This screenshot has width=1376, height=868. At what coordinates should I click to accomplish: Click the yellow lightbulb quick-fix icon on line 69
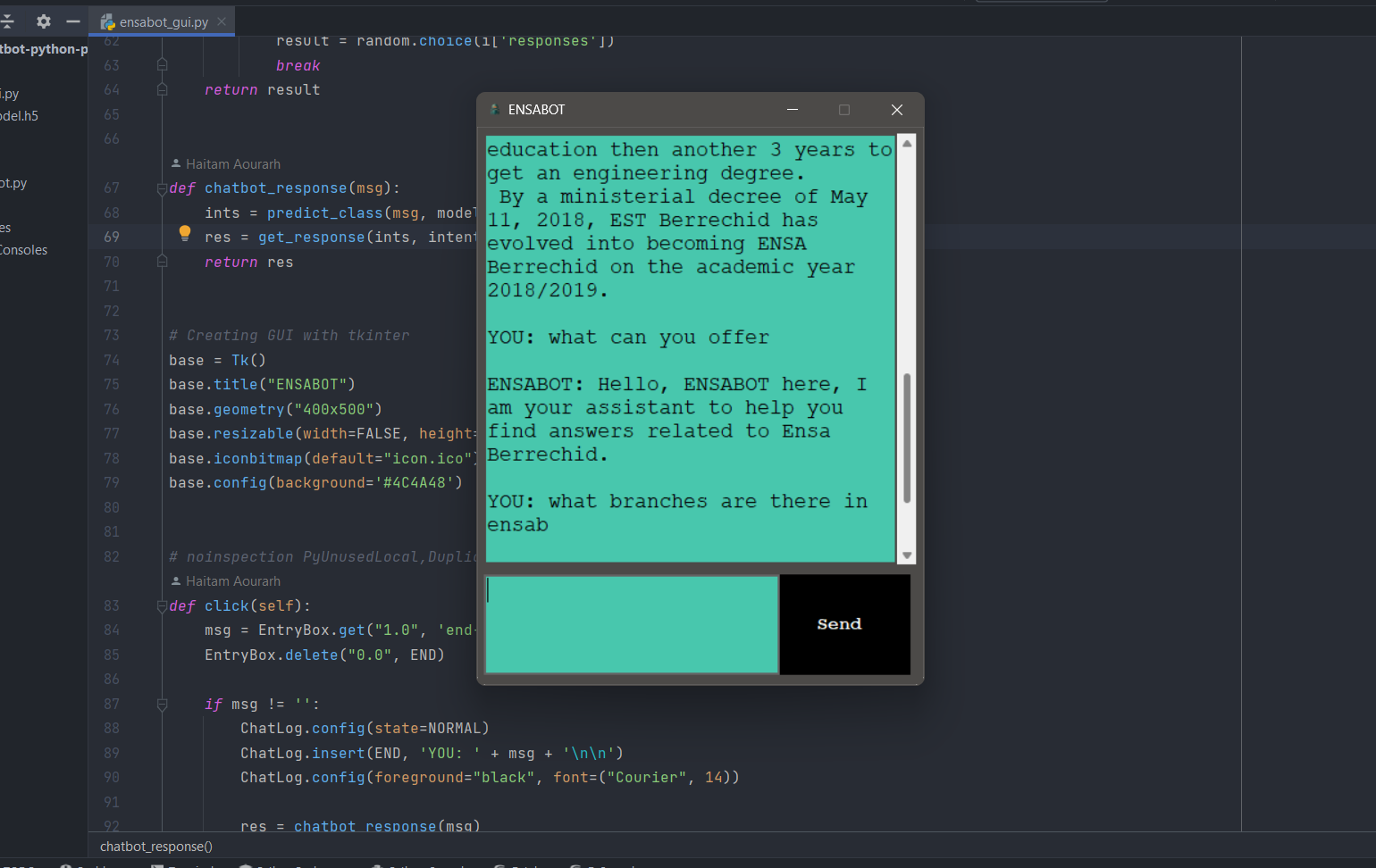click(x=185, y=233)
